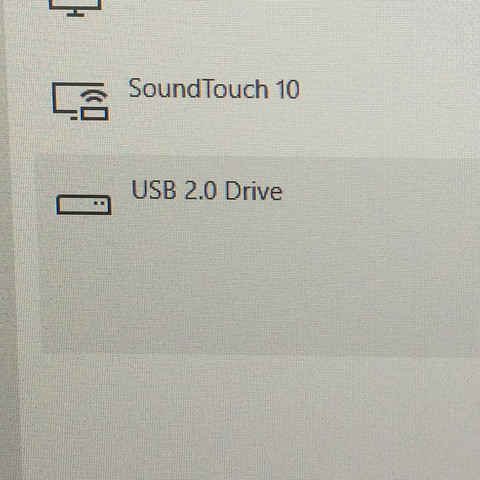Click the small box in the SoundTouch icon

coord(95,113)
